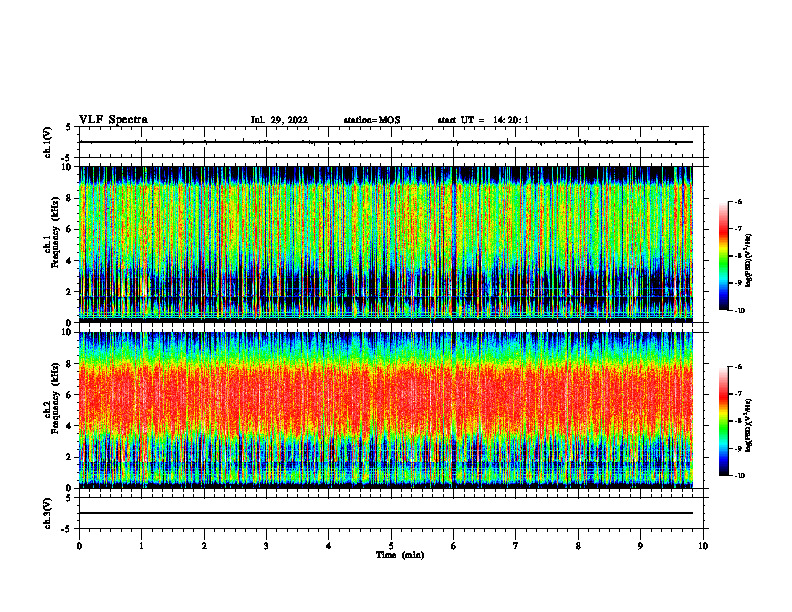Click the ch.1 voltage waveform trace
Viewport: 792px width, 612px height.
point(386,142)
